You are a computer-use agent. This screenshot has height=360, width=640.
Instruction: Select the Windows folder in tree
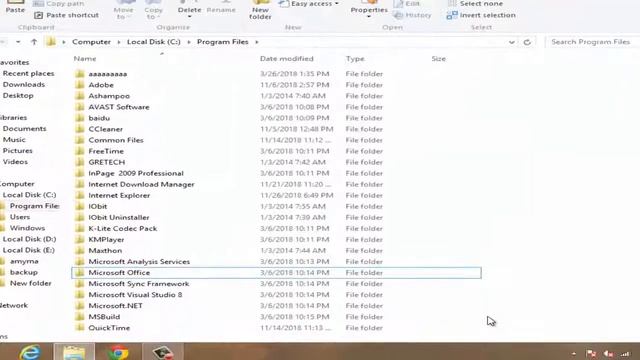click(27, 228)
